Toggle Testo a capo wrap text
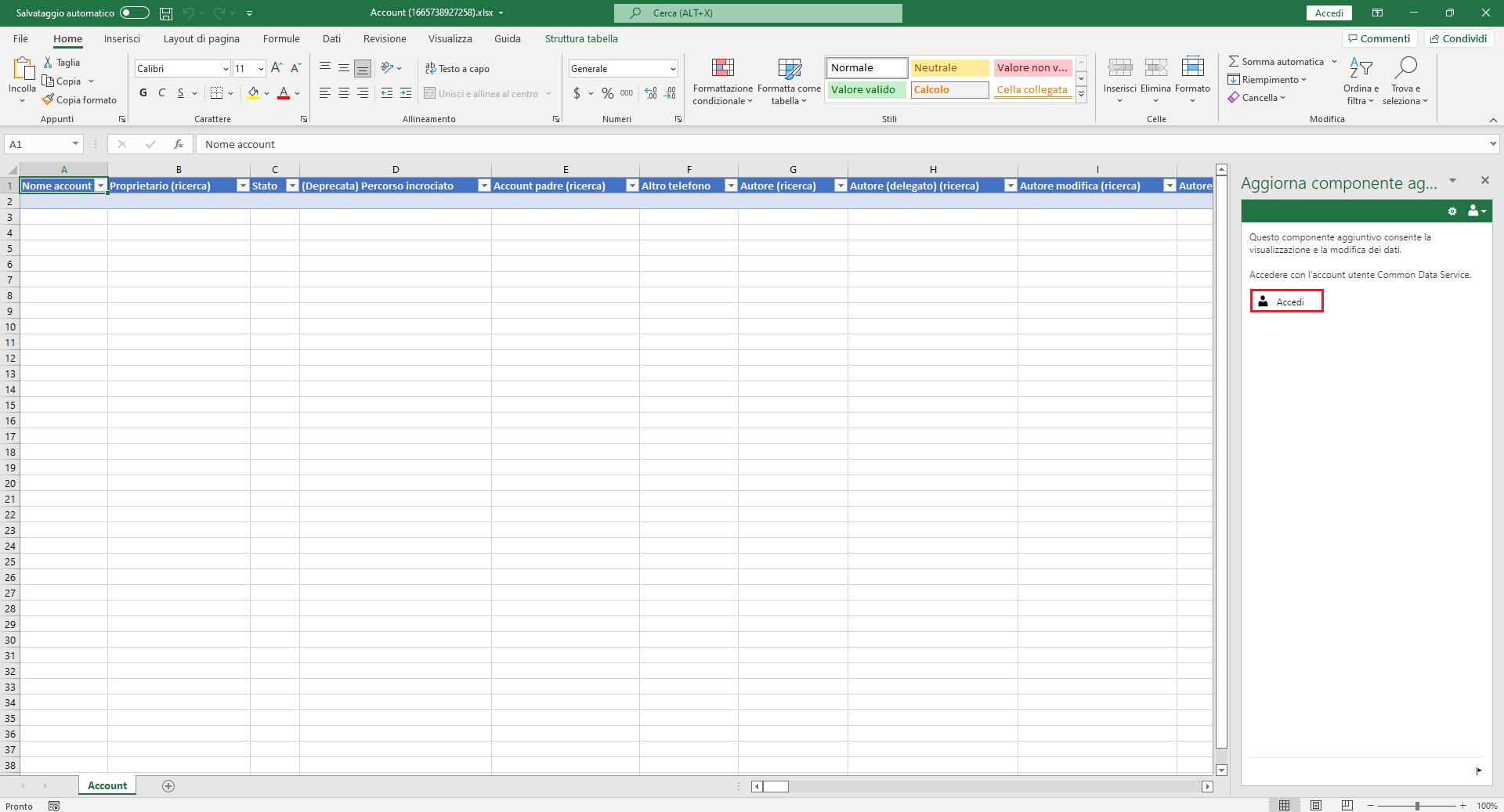This screenshot has height=812, width=1504. [457, 69]
